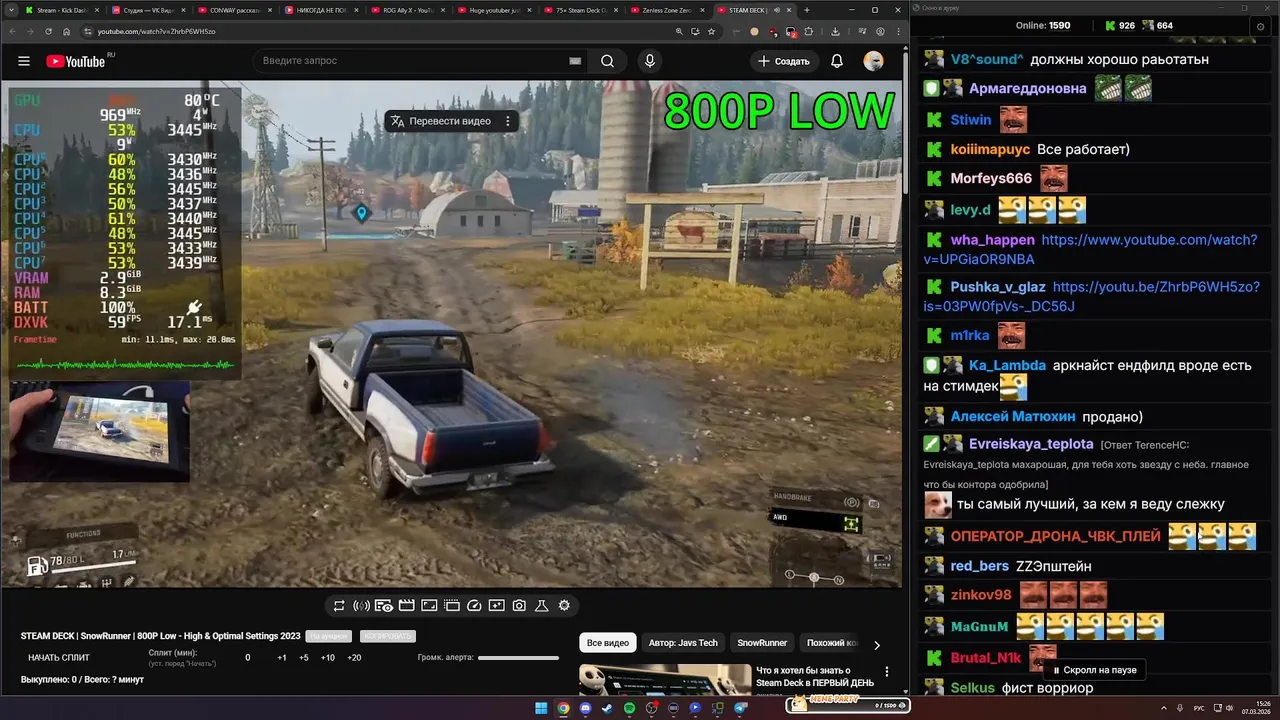
Task: Toggle fit-to-window frame icon
Action: point(429,606)
